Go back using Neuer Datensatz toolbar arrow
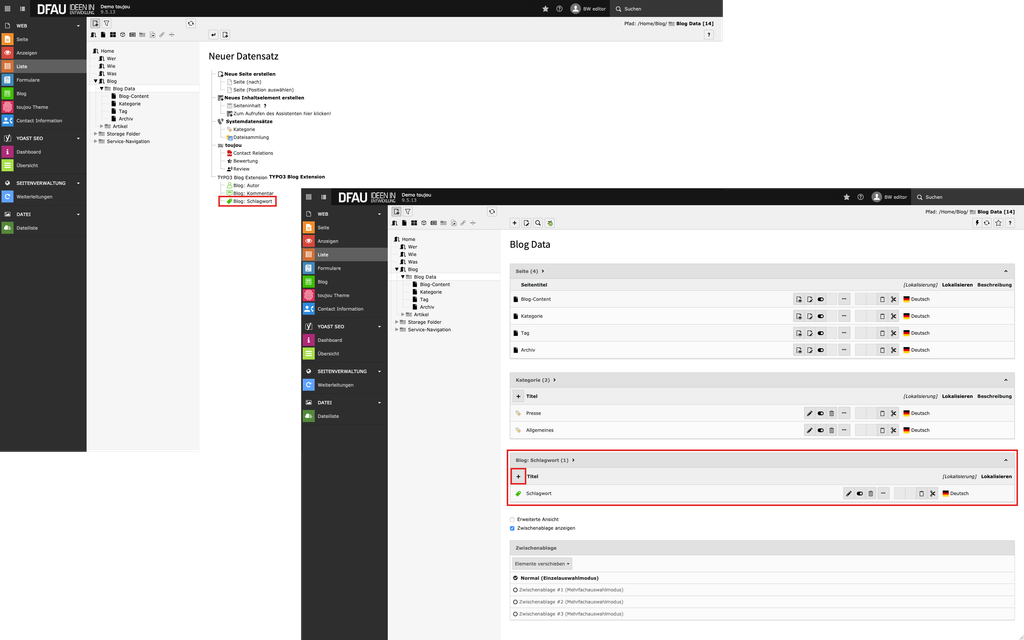This screenshot has width=1024, height=640. [213, 34]
